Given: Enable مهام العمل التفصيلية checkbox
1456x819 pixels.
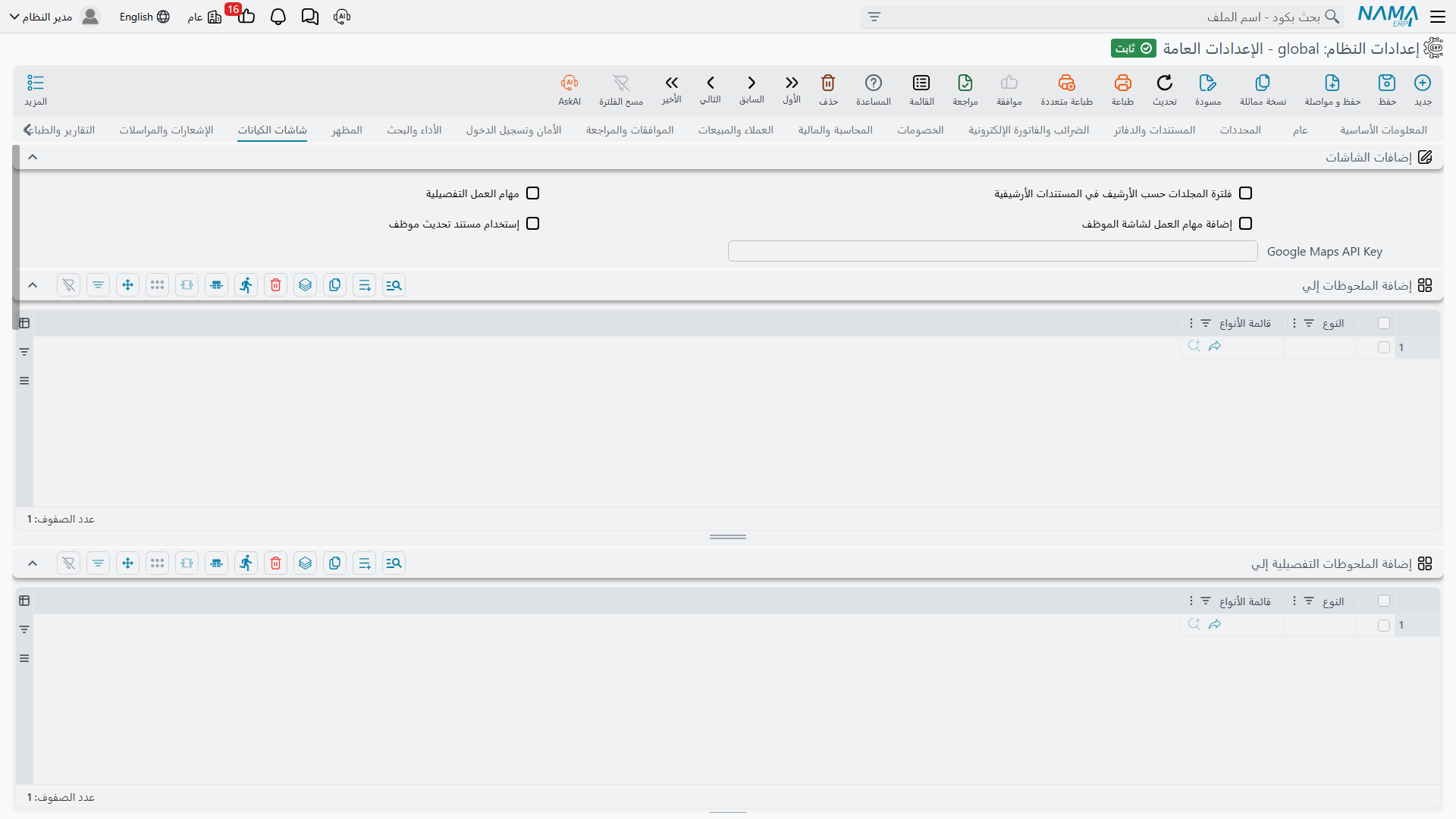Looking at the screenshot, I should 533,193.
